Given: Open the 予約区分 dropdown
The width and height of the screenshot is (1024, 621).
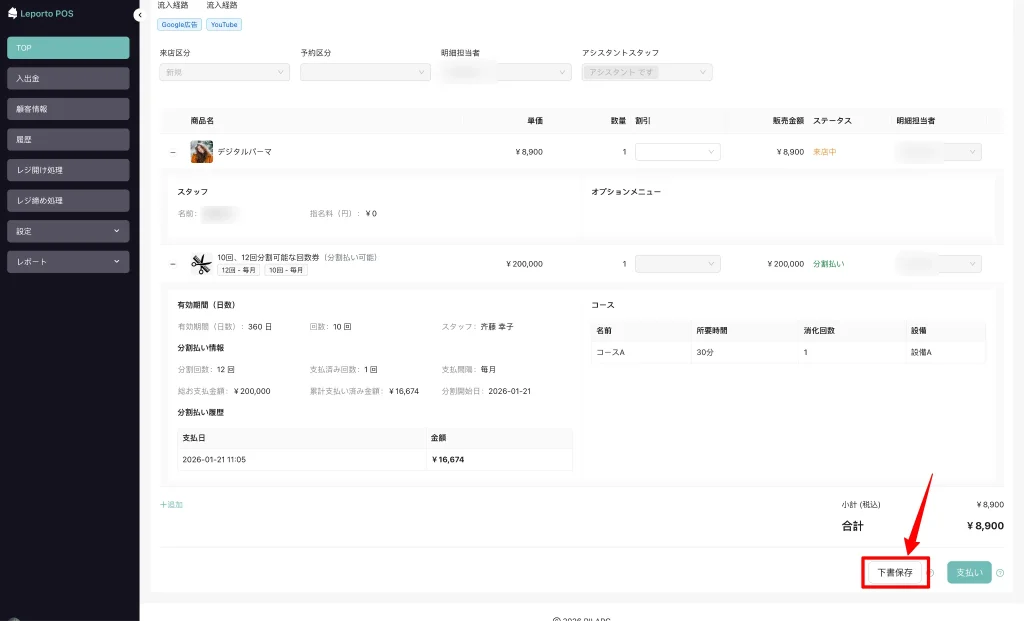Looking at the screenshot, I should coord(365,72).
